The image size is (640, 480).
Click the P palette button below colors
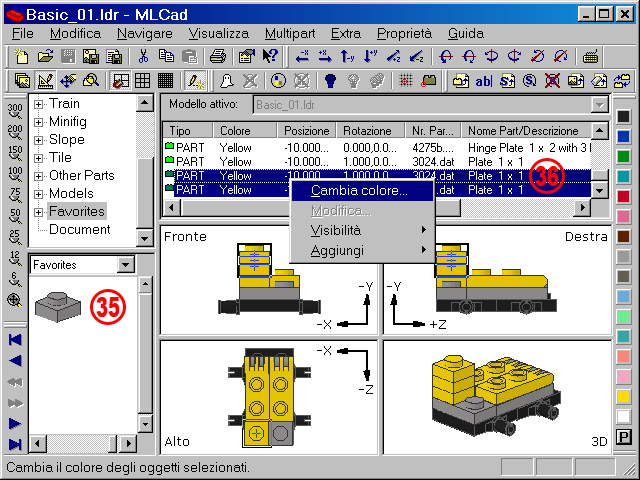click(x=623, y=437)
